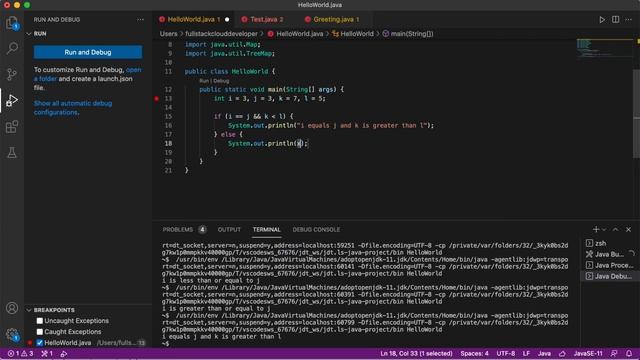Open the Accounts menu icon
This screenshot has width=640, height=360.
click(x=12, y=308)
